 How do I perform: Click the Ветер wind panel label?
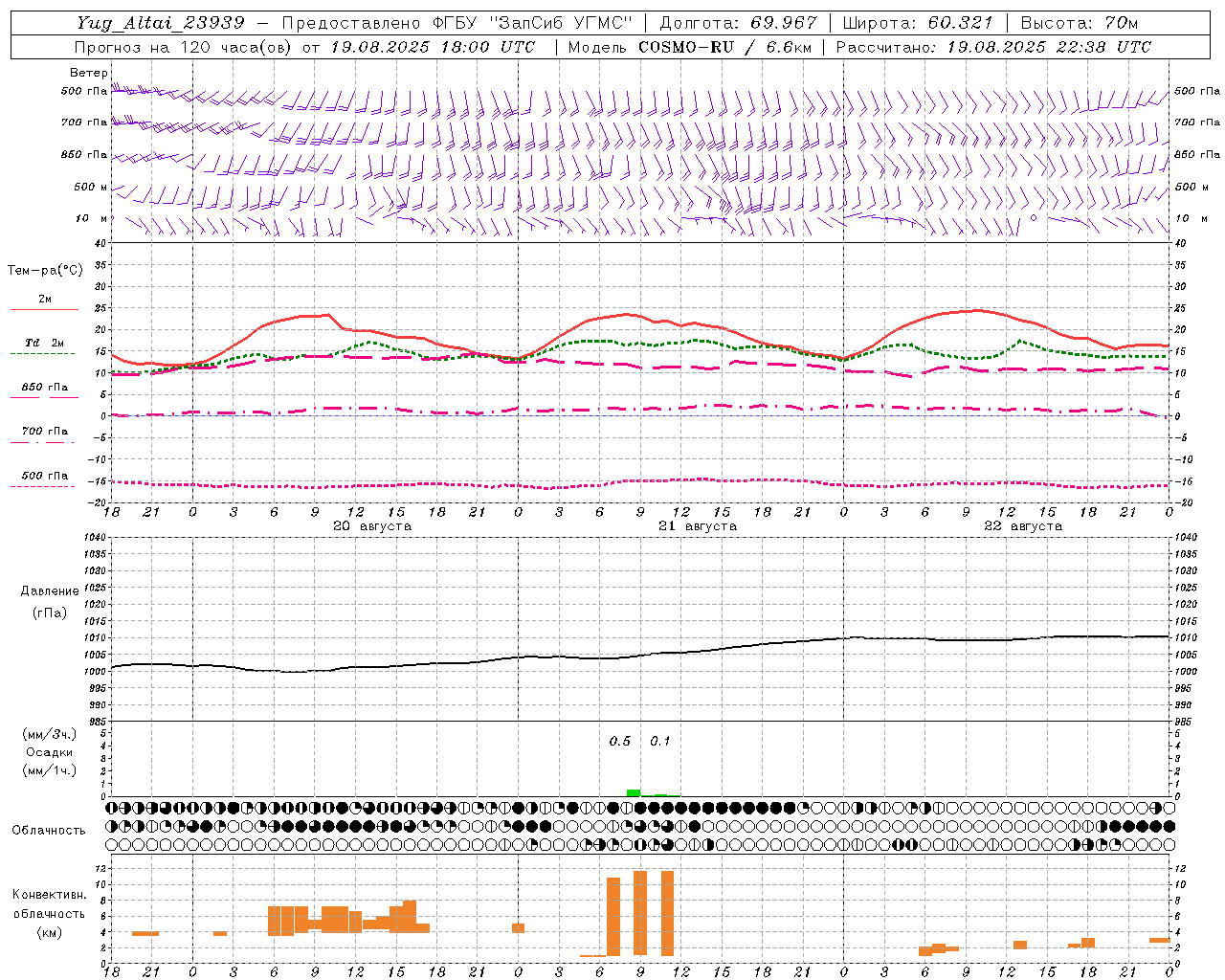pos(89,73)
